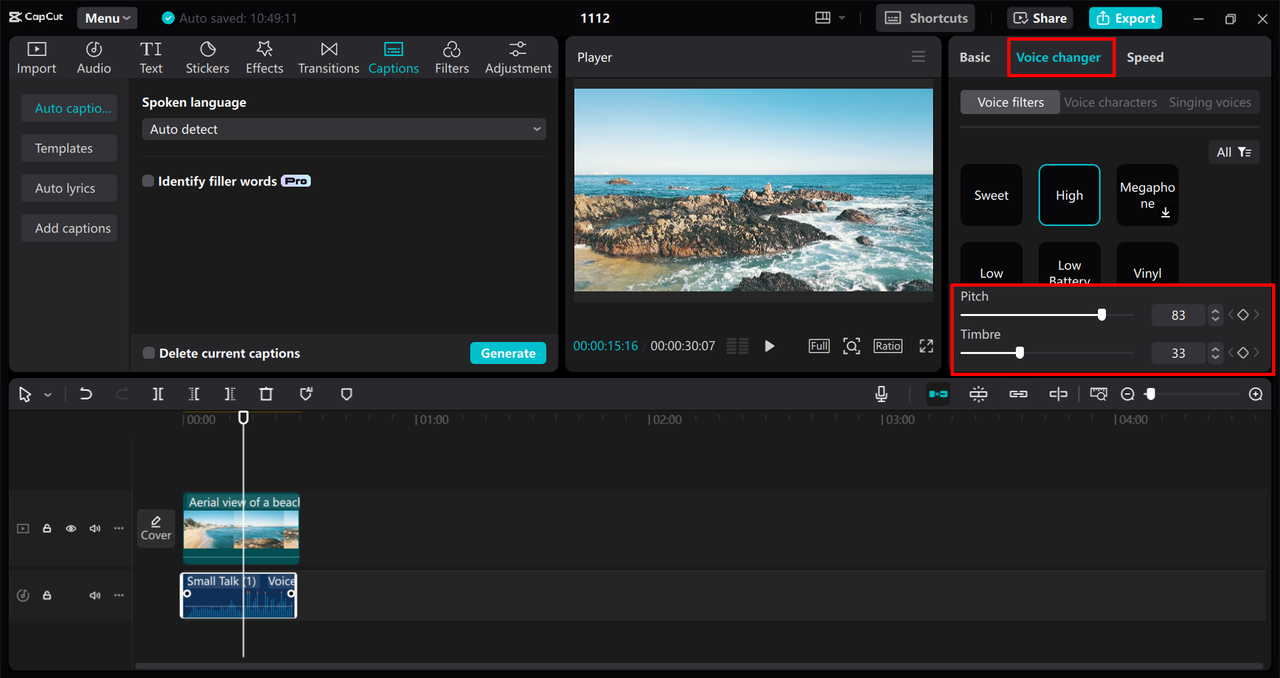1280x678 pixels.
Task: Open the layout options dropdown in title bar
Action: point(830,18)
